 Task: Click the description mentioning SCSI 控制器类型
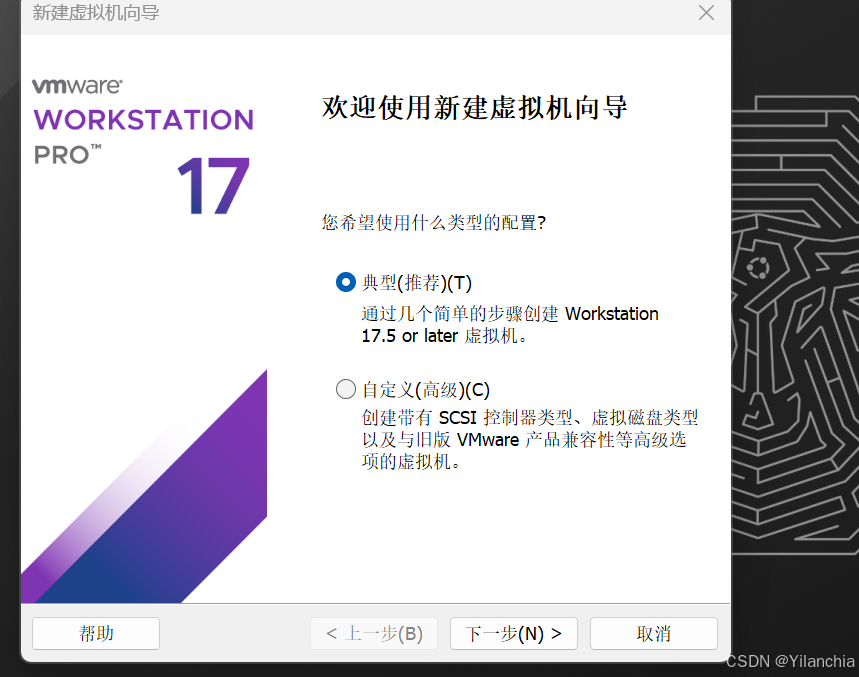pos(529,440)
